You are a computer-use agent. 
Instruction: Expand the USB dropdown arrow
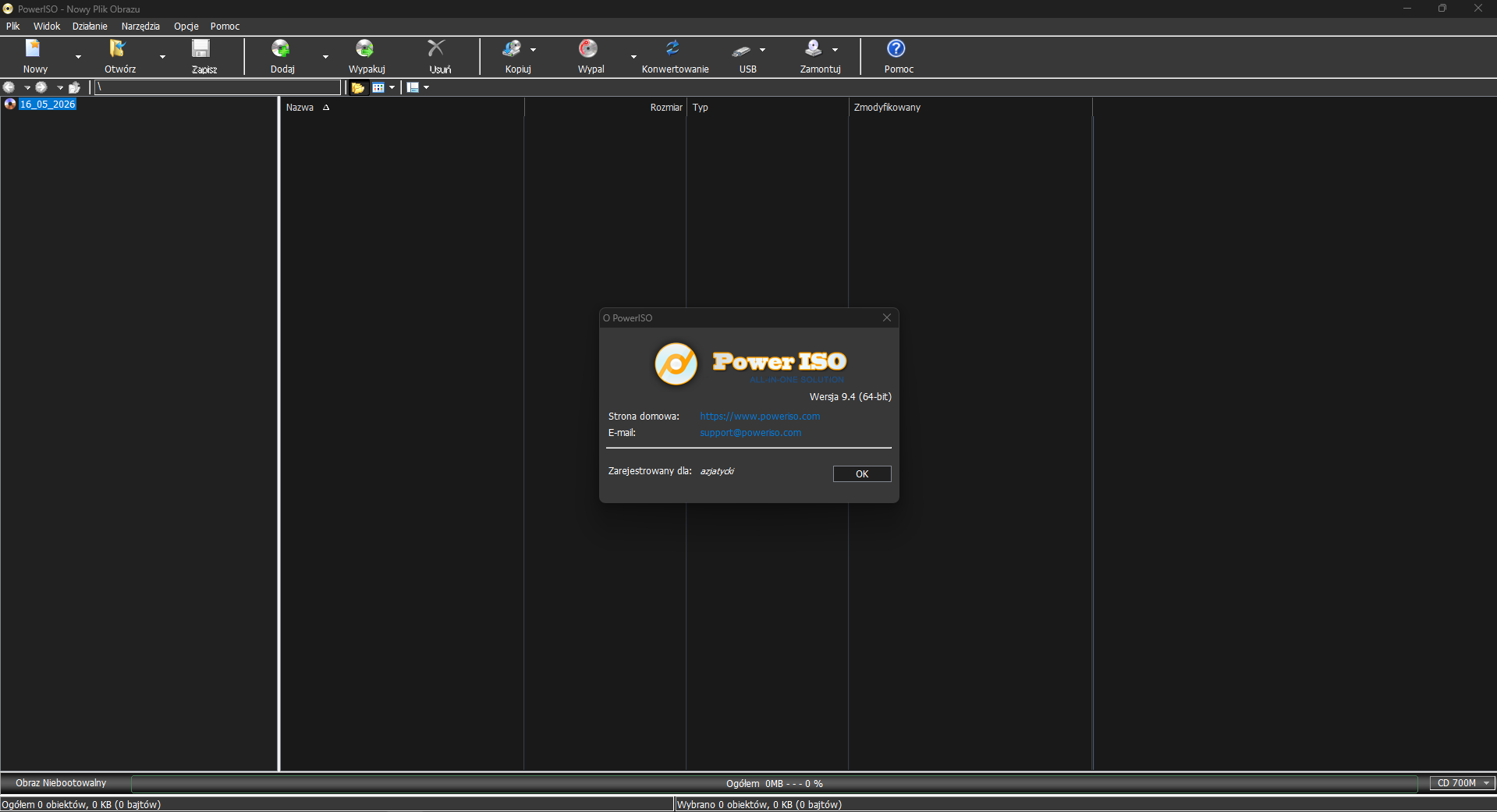pos(763,50)
